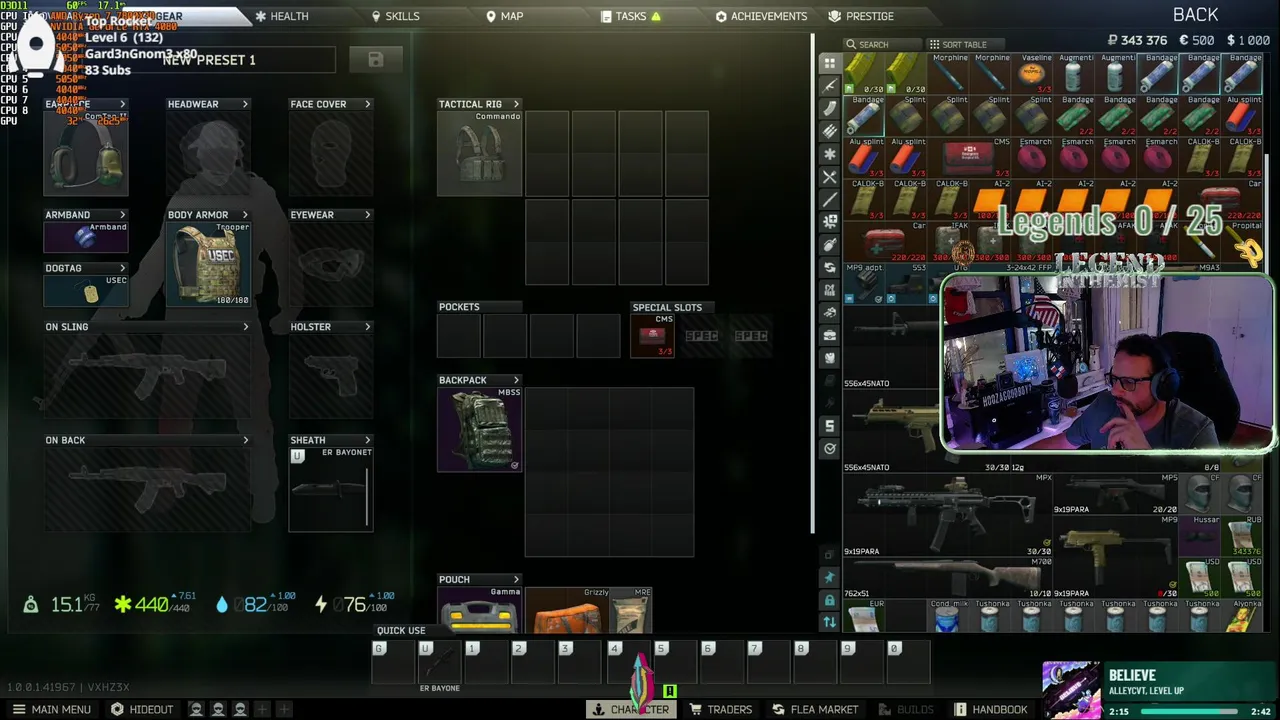Expand Armband slot options arrow
This screenshot has height=720, width=1280.
(x=122, y=215)
